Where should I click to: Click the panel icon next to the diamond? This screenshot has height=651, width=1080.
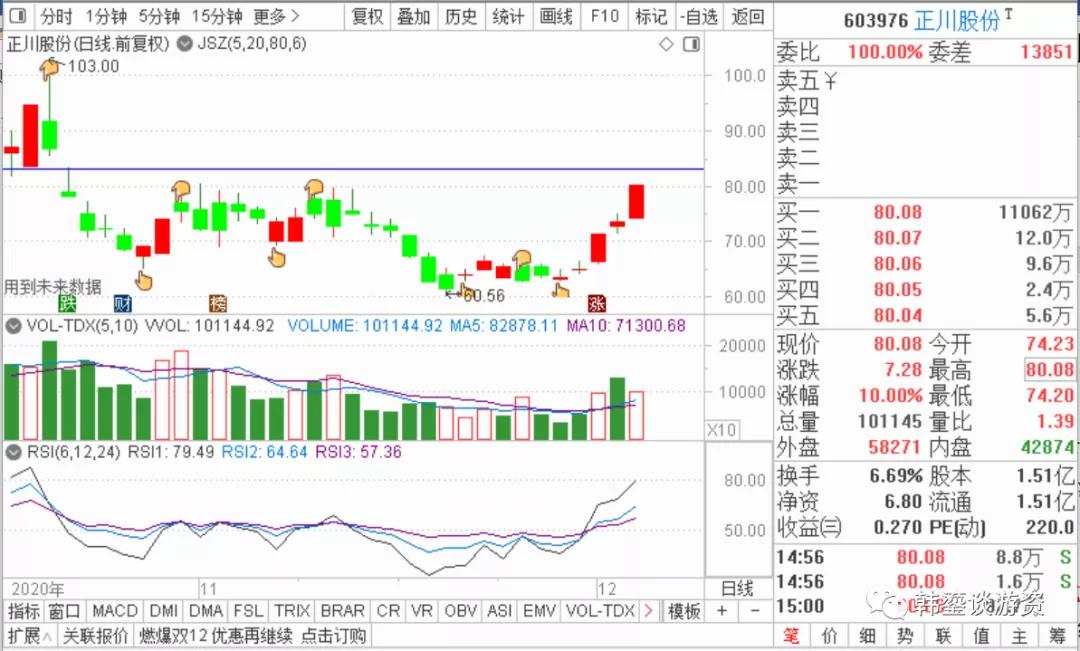coord(691,45)
